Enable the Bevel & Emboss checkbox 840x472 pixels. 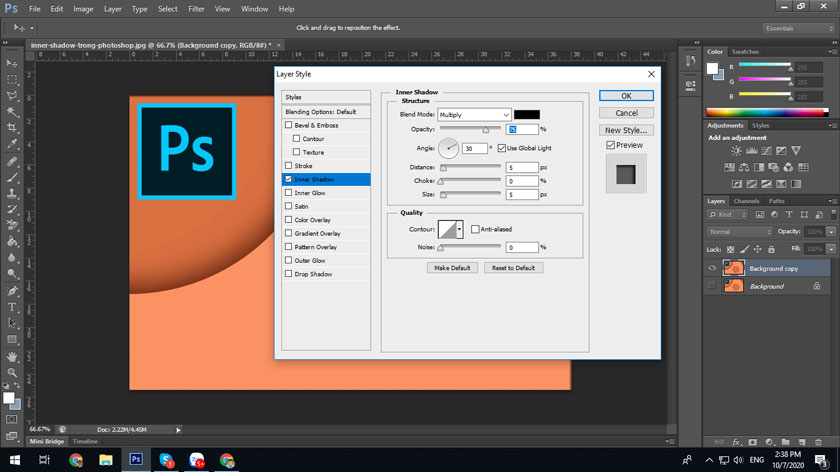click(289, 125)
